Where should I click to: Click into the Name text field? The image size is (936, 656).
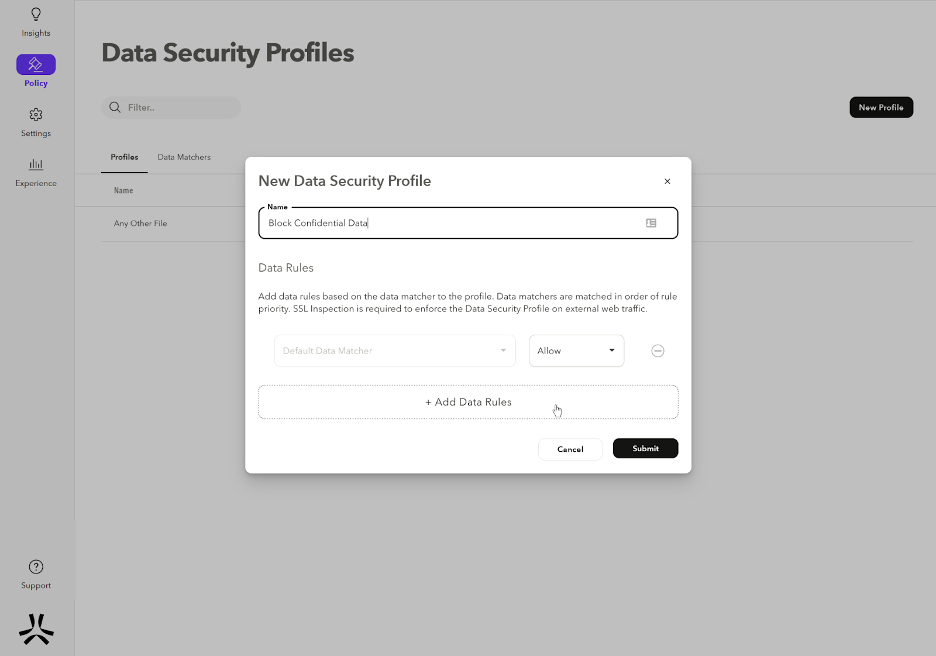(450, 223)
